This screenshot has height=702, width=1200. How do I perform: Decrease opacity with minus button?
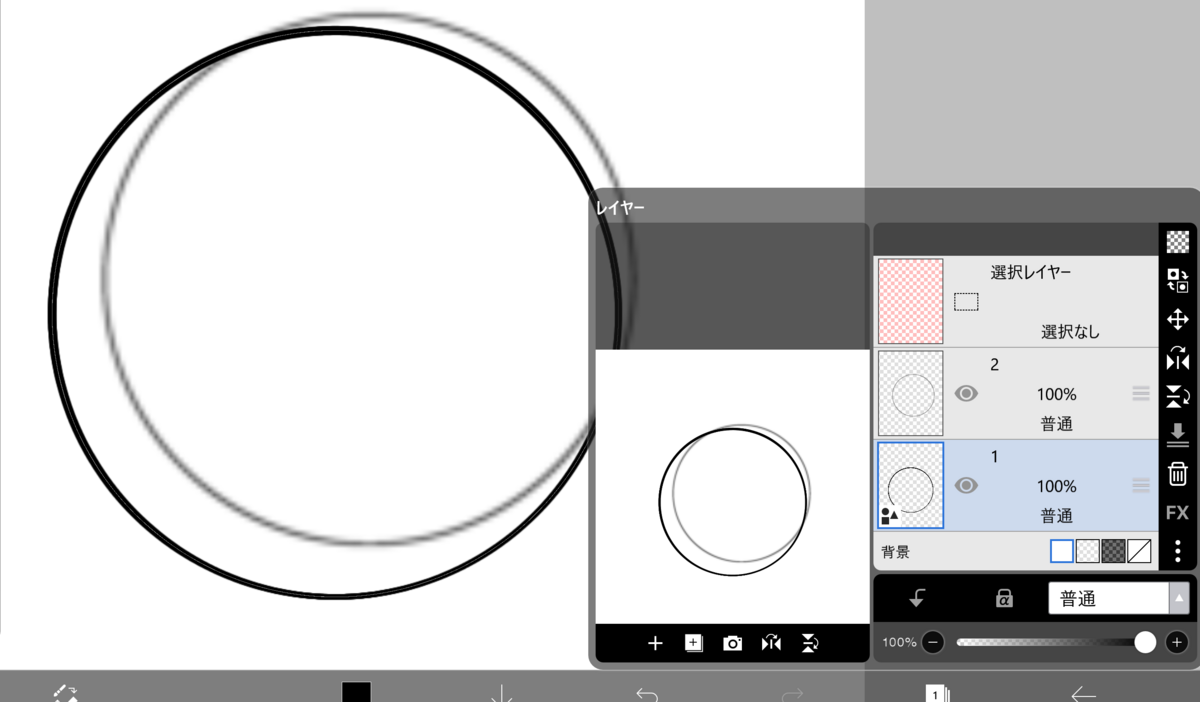[x=933, y=642]
